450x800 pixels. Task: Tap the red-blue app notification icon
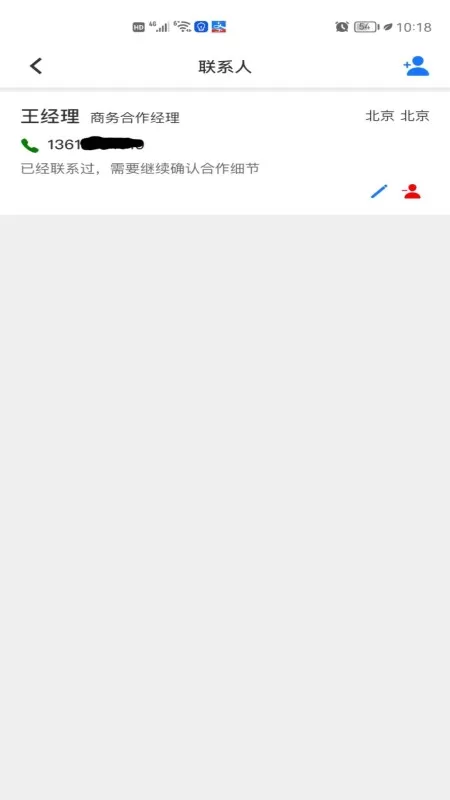[x=219, y=27]
